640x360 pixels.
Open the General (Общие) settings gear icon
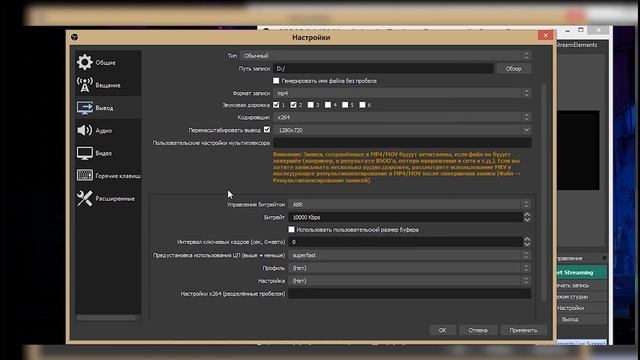[x=84, y=62]
